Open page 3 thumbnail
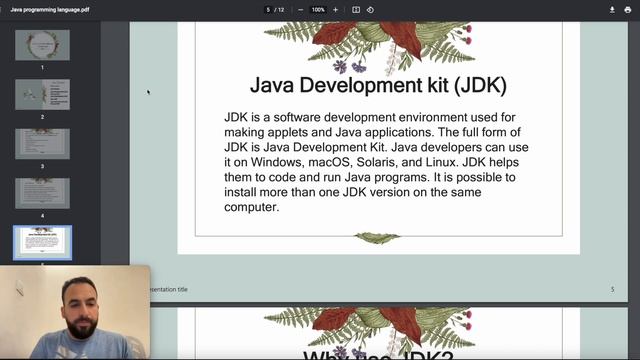The height and width of the screenshot is (360, 640). 42,144
